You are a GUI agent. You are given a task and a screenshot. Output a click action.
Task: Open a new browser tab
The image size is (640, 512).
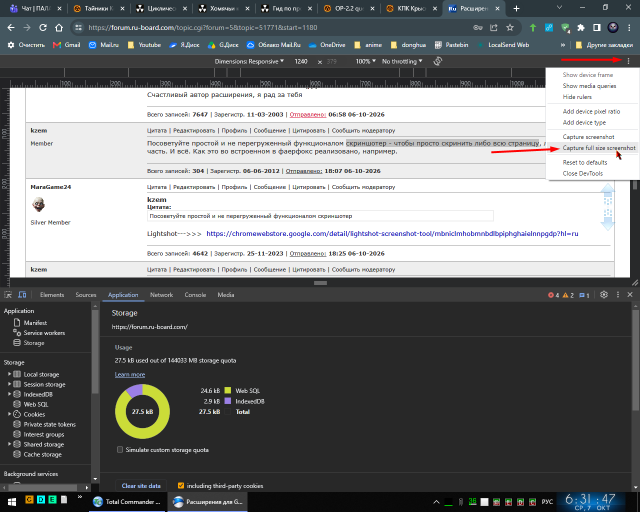coord(516,8)
